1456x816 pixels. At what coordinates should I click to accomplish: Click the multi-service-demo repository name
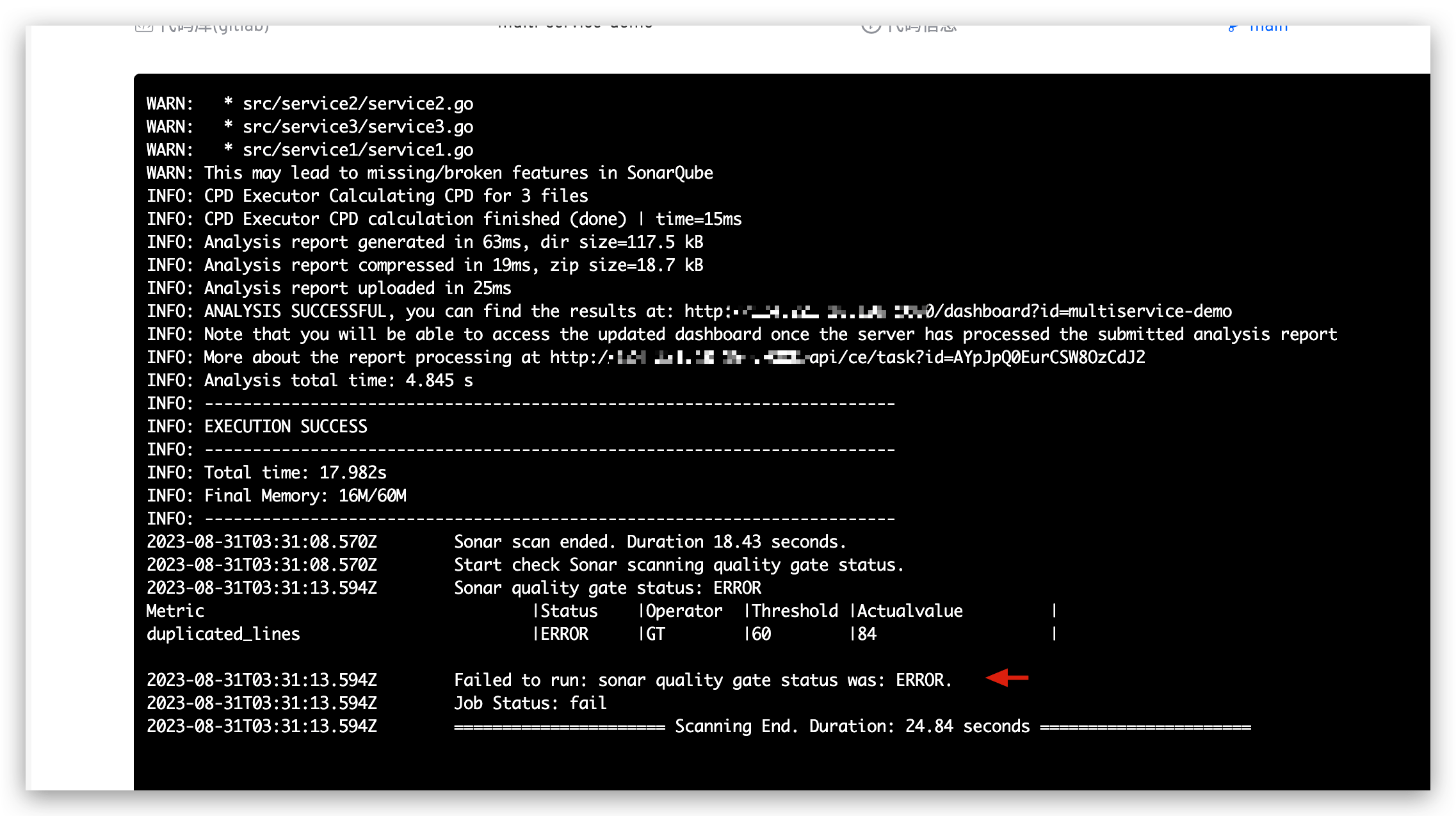tap(574, 27)
